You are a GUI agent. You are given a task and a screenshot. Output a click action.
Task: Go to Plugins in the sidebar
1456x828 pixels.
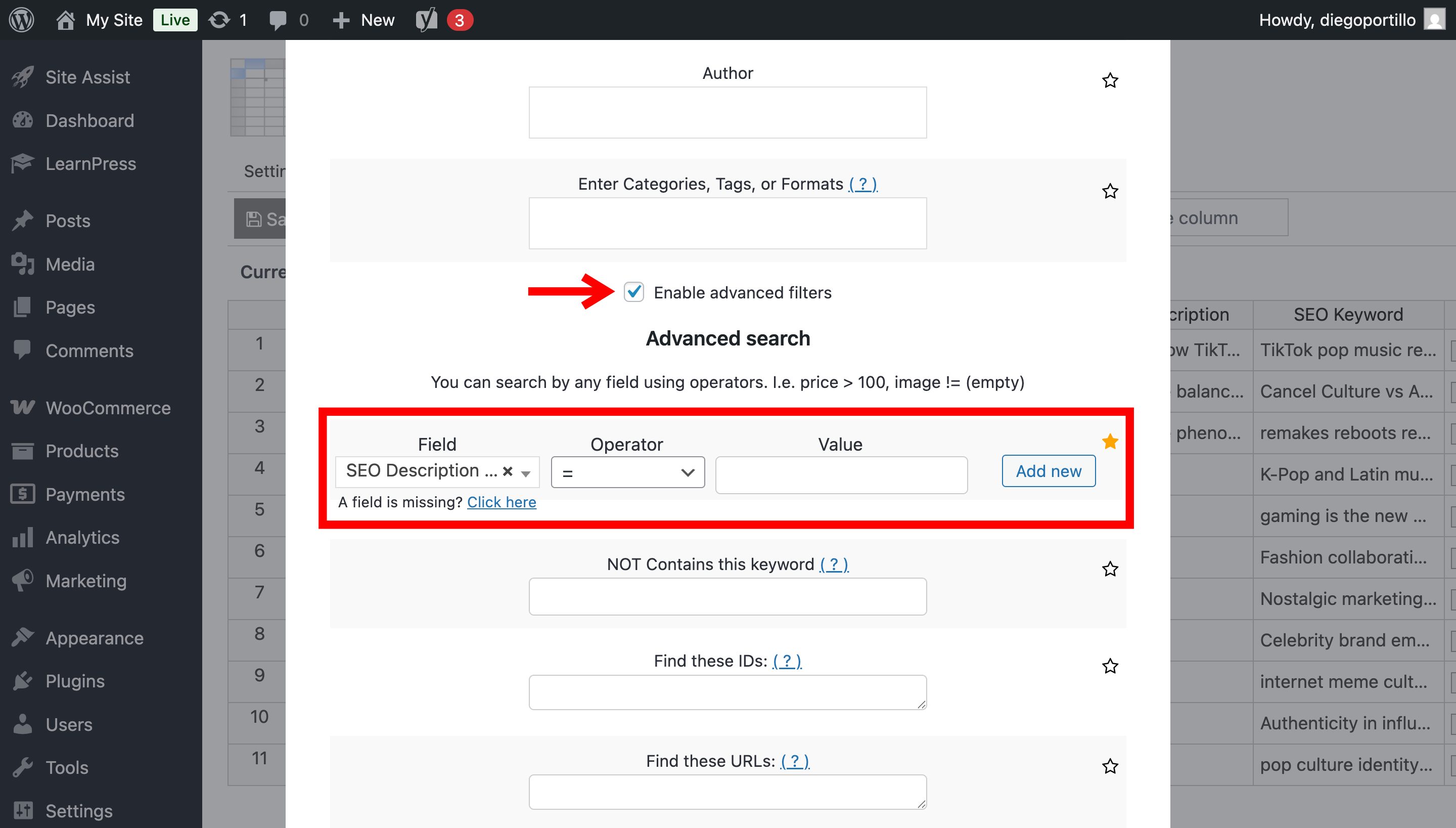click(x=75, y=681)
